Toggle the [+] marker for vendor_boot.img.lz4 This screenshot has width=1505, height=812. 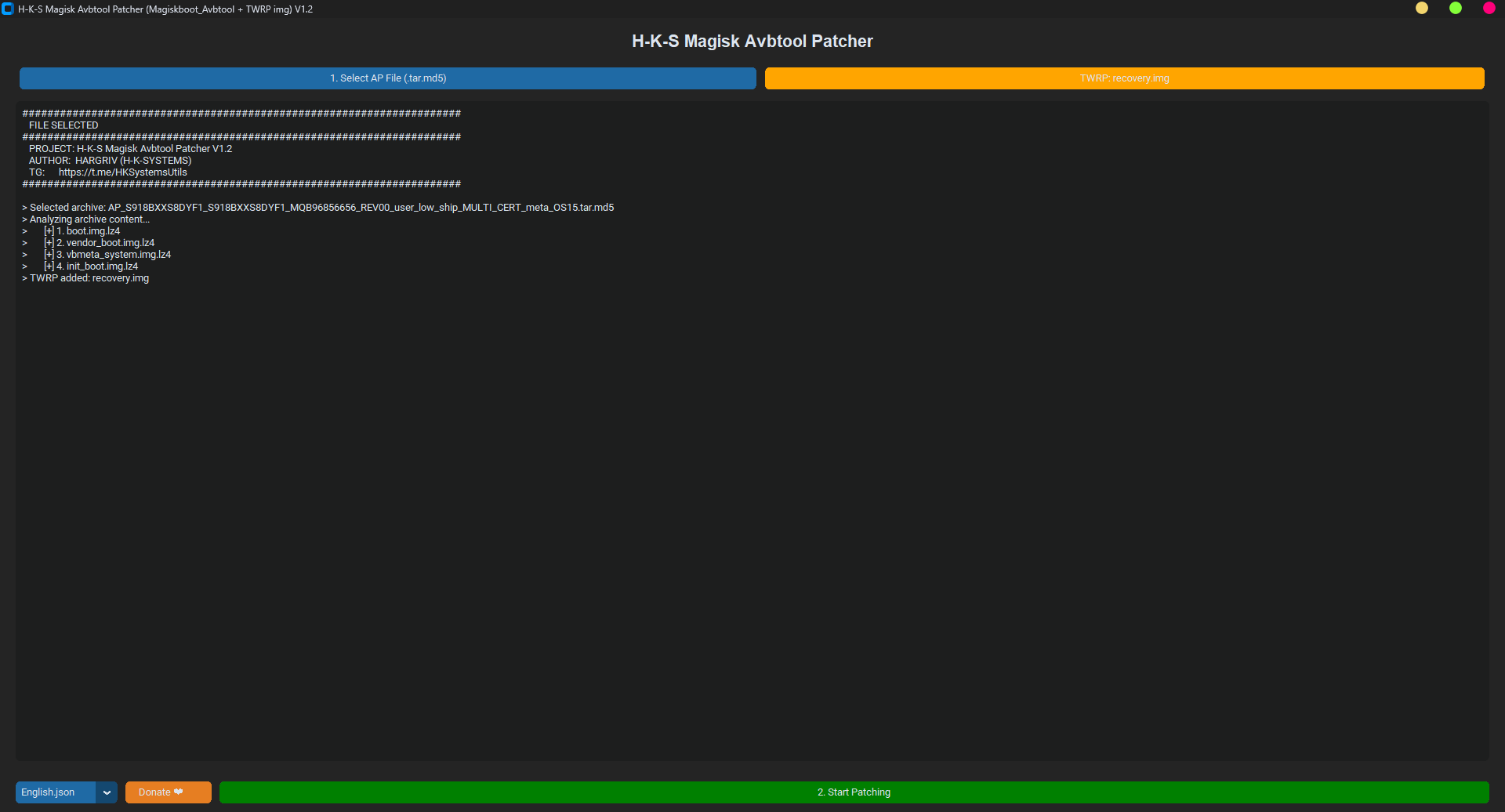click(49, 242)
